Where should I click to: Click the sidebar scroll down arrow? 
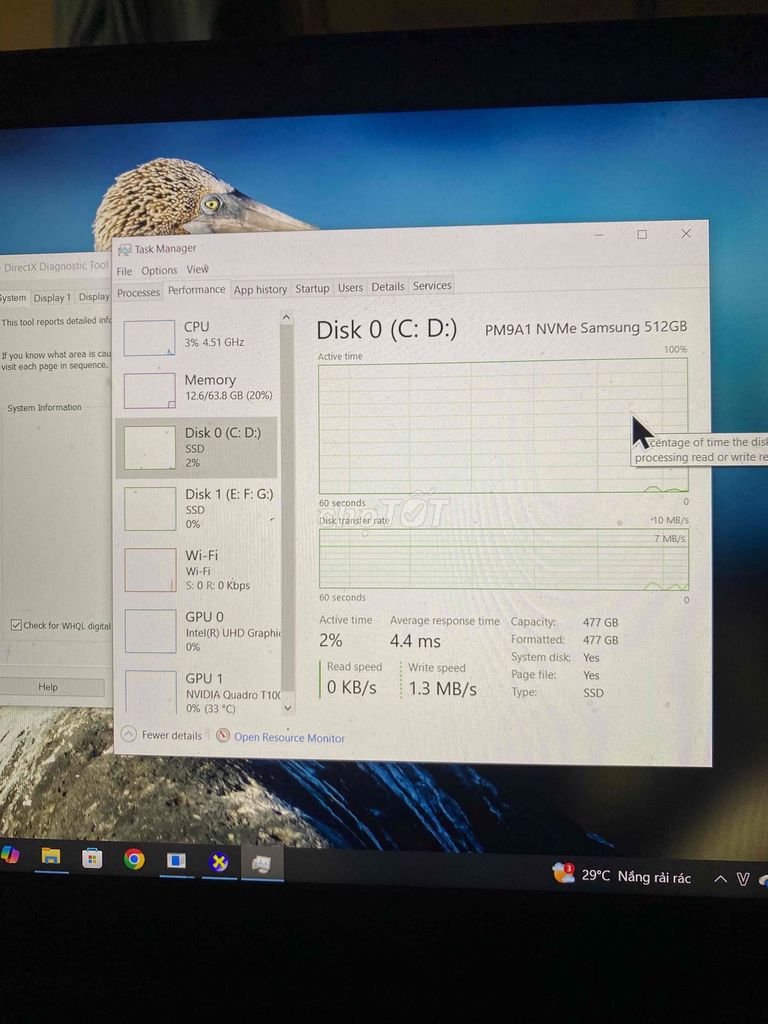pos(287,707)
